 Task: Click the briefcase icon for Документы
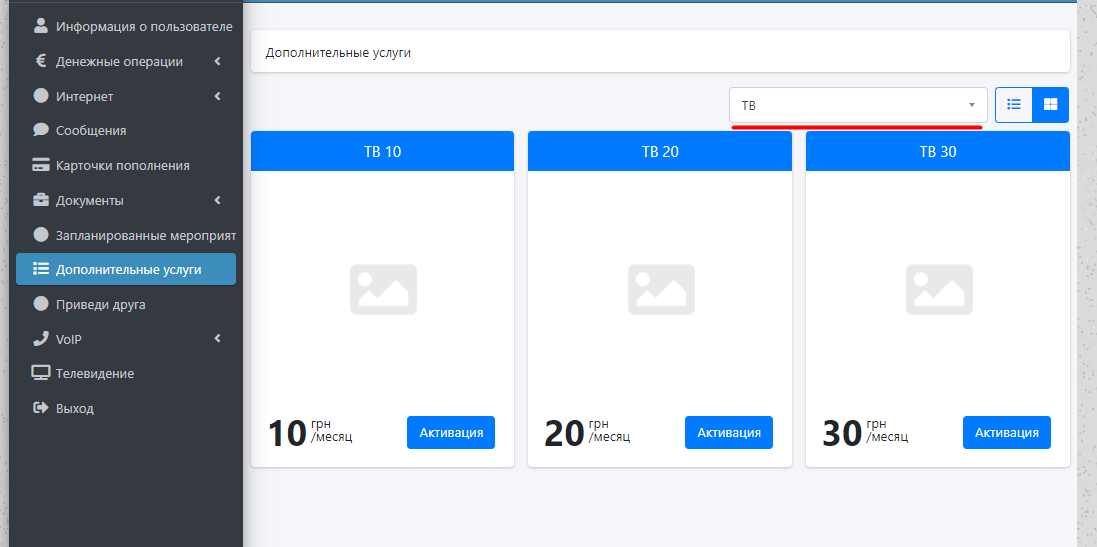pos(41,200)
